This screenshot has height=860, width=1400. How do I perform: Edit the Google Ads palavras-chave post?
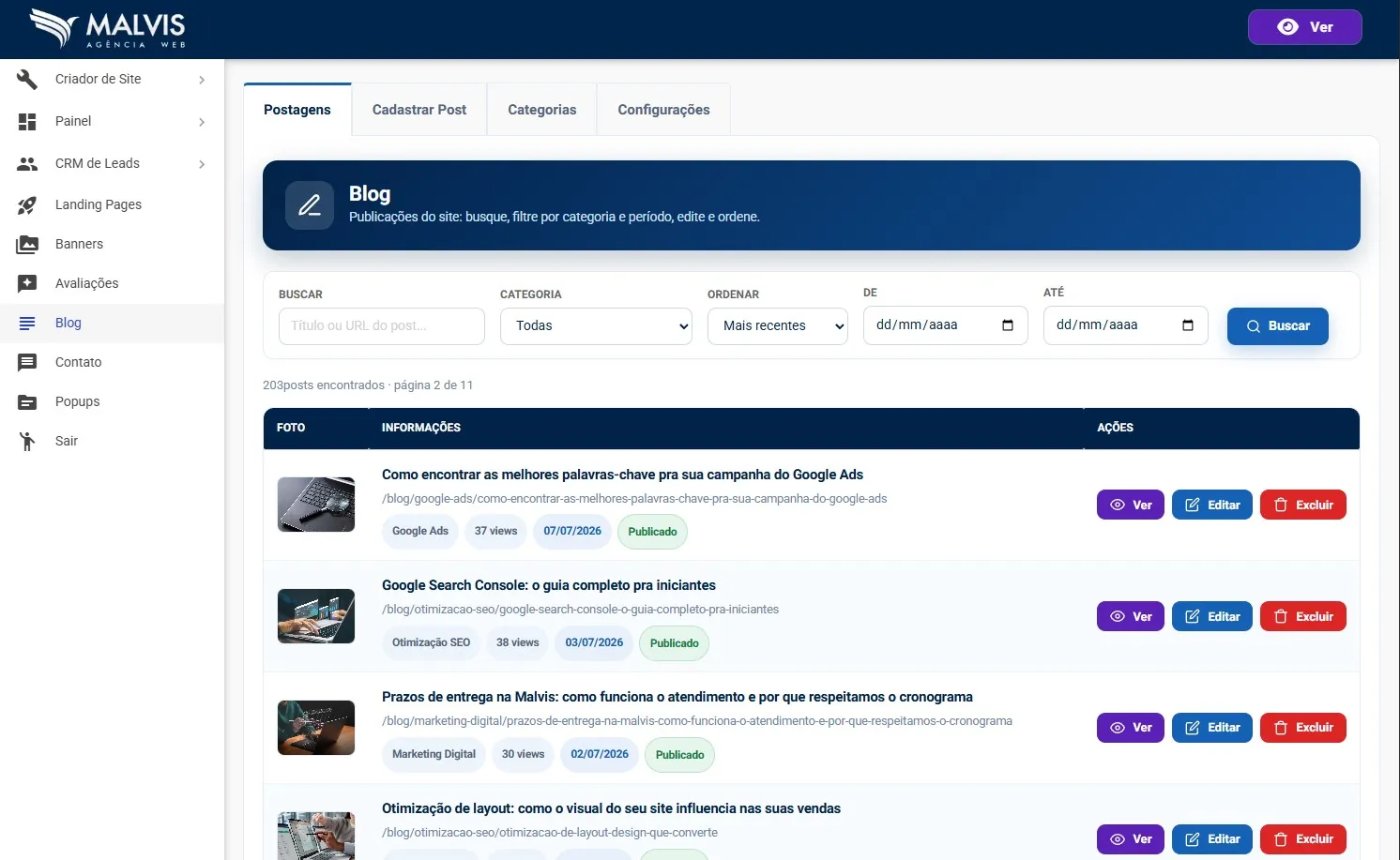click(1212, 505)
